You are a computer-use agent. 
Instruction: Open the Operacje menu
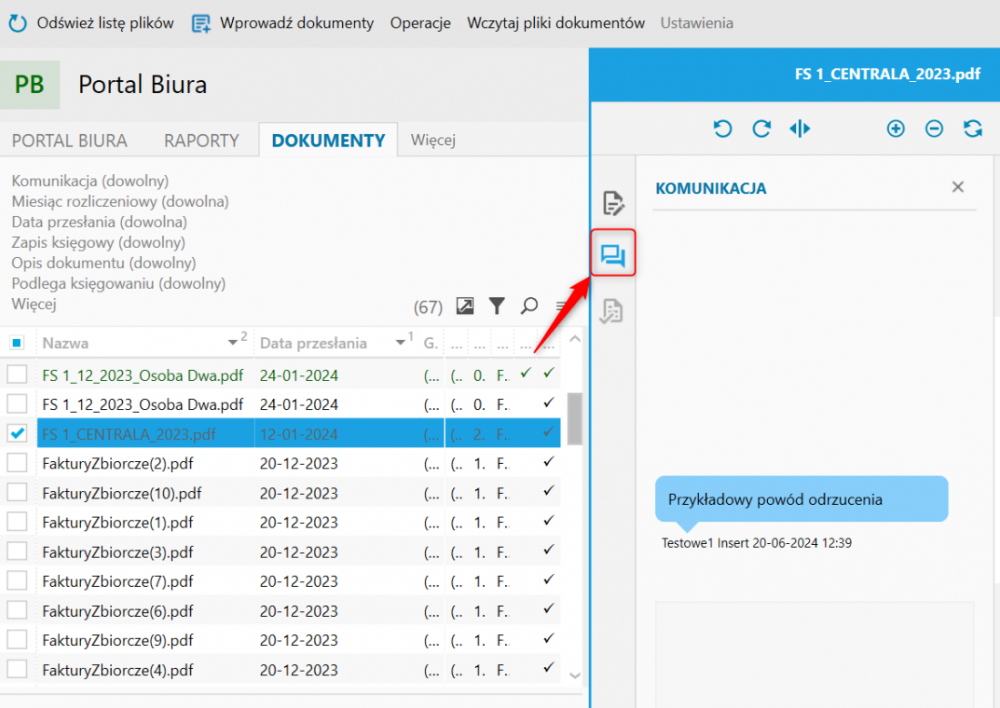[x=420, y=23]
